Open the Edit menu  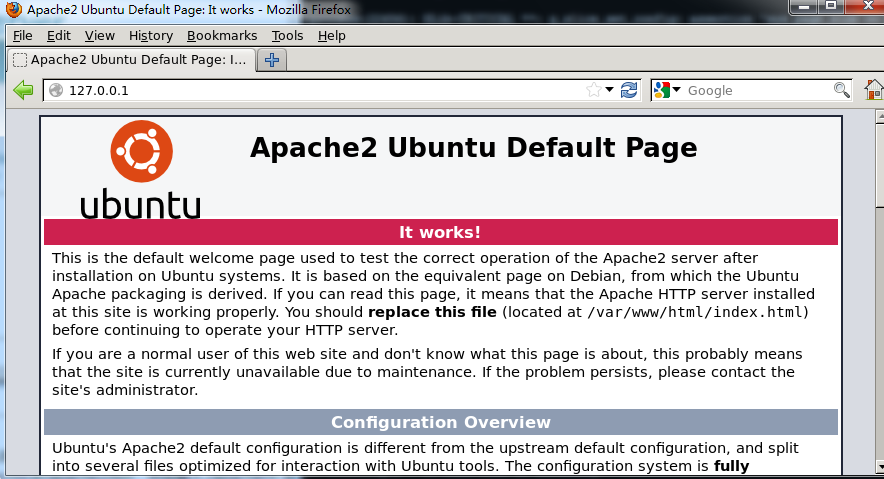coord(59,36)
